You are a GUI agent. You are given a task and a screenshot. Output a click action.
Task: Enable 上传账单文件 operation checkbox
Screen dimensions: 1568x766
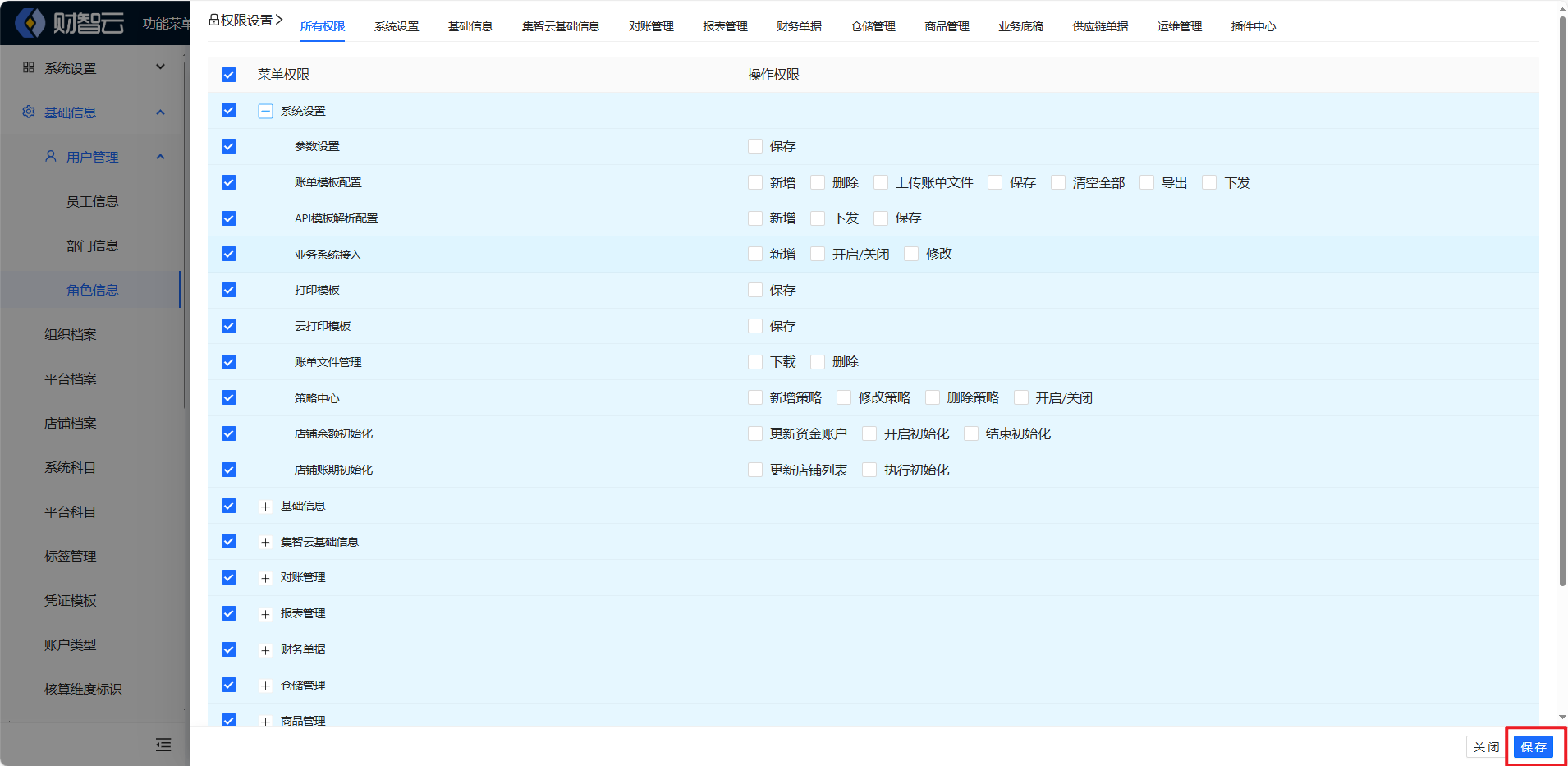tap(881, 182)
